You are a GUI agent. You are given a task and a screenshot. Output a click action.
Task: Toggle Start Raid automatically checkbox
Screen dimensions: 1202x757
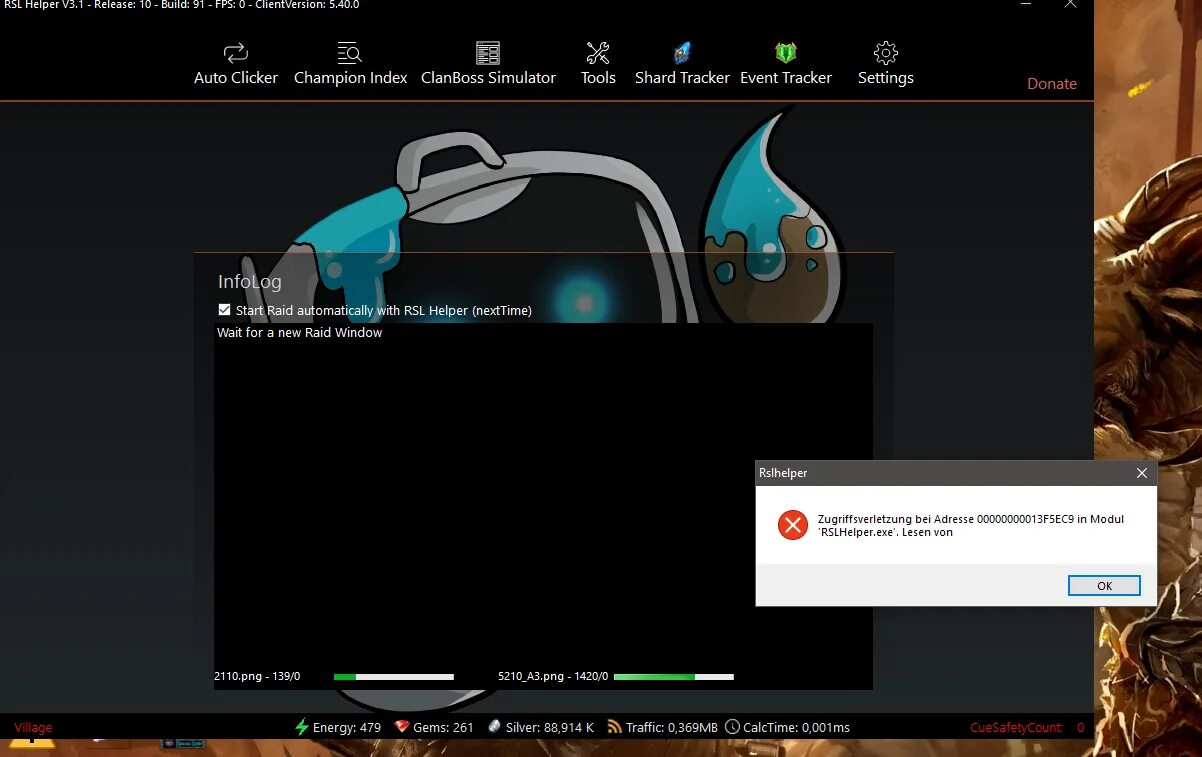(x=225, y=310)
